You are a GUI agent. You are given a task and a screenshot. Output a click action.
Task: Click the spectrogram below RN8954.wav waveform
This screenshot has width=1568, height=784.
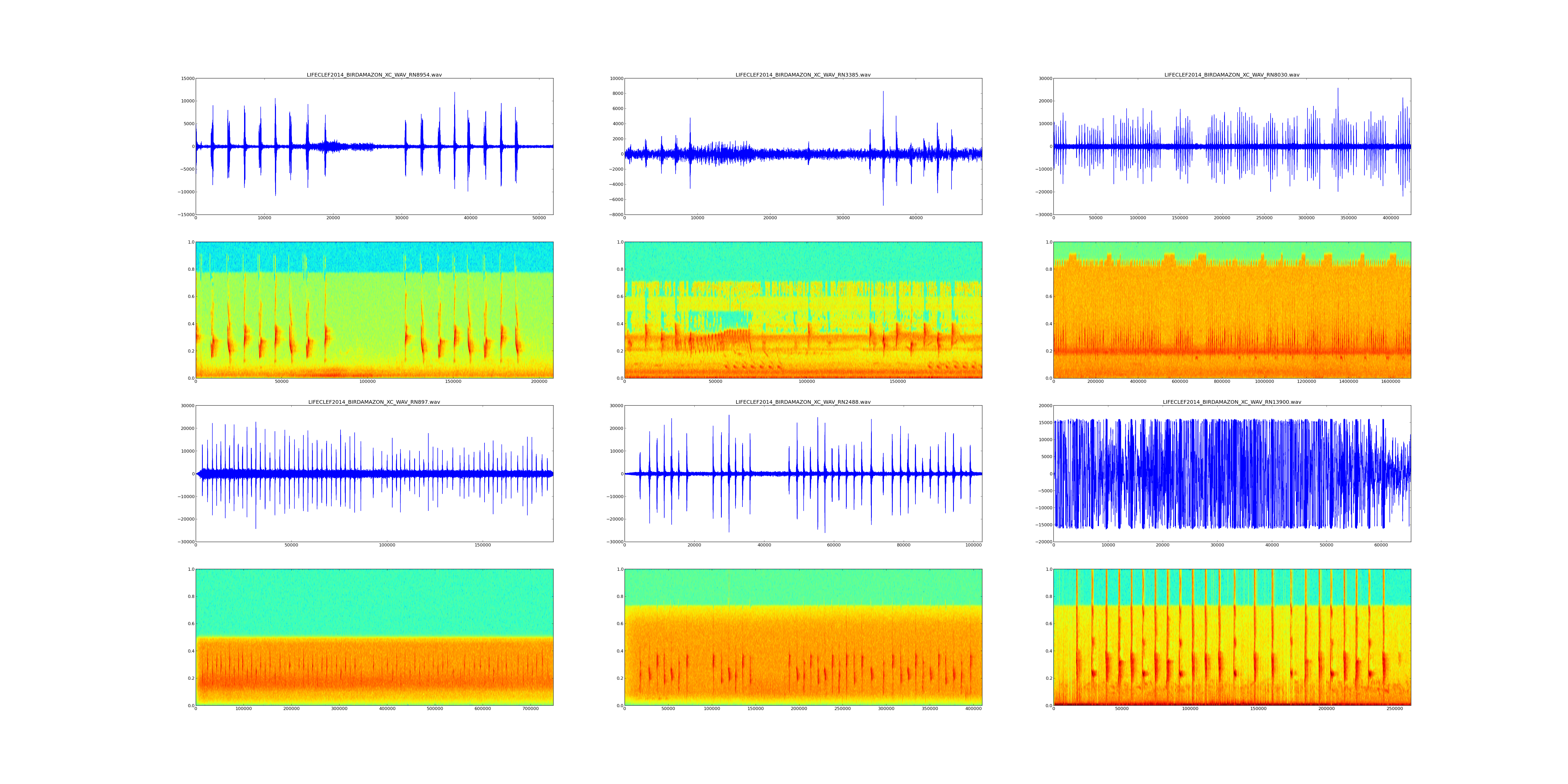click(x=374, y=310)
